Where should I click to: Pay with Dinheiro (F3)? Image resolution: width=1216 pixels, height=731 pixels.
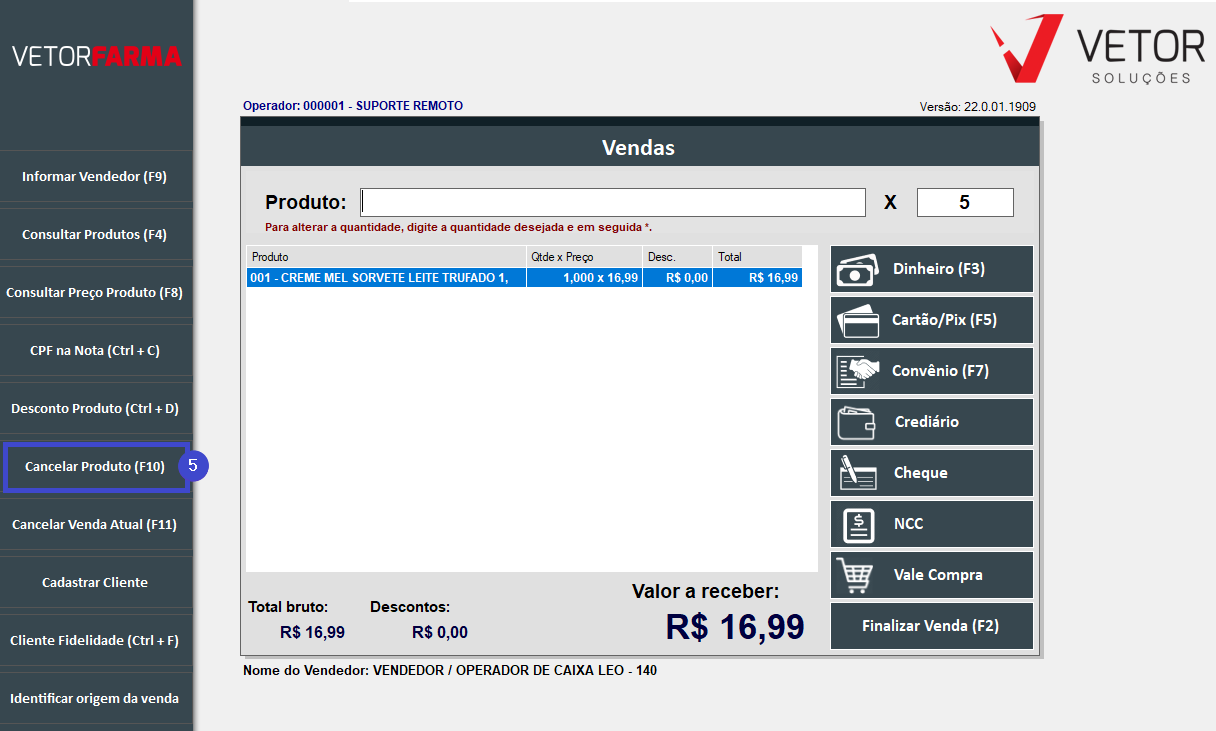932,269
